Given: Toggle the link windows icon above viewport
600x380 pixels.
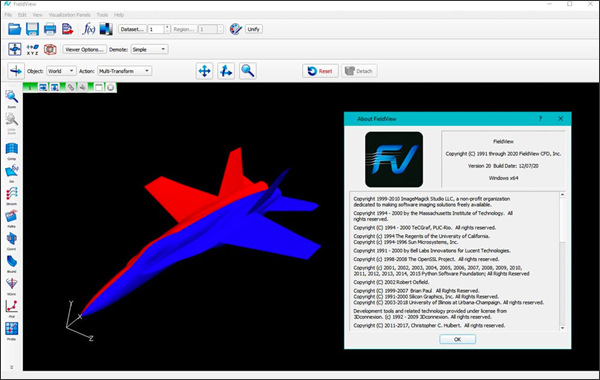Looking at the screenshot, I should coord(71,87).
